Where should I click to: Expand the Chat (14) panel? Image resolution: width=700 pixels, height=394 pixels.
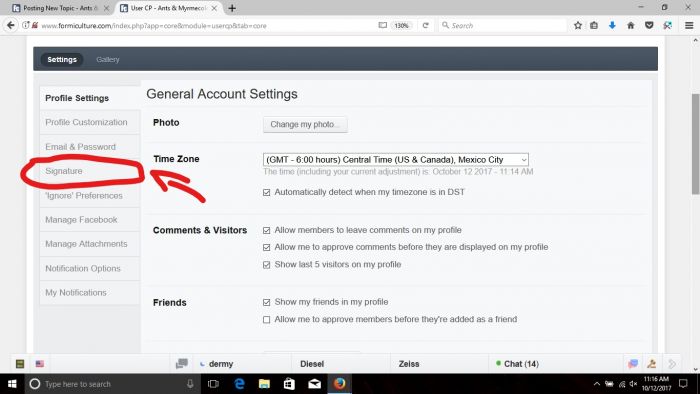coord(517,364)
